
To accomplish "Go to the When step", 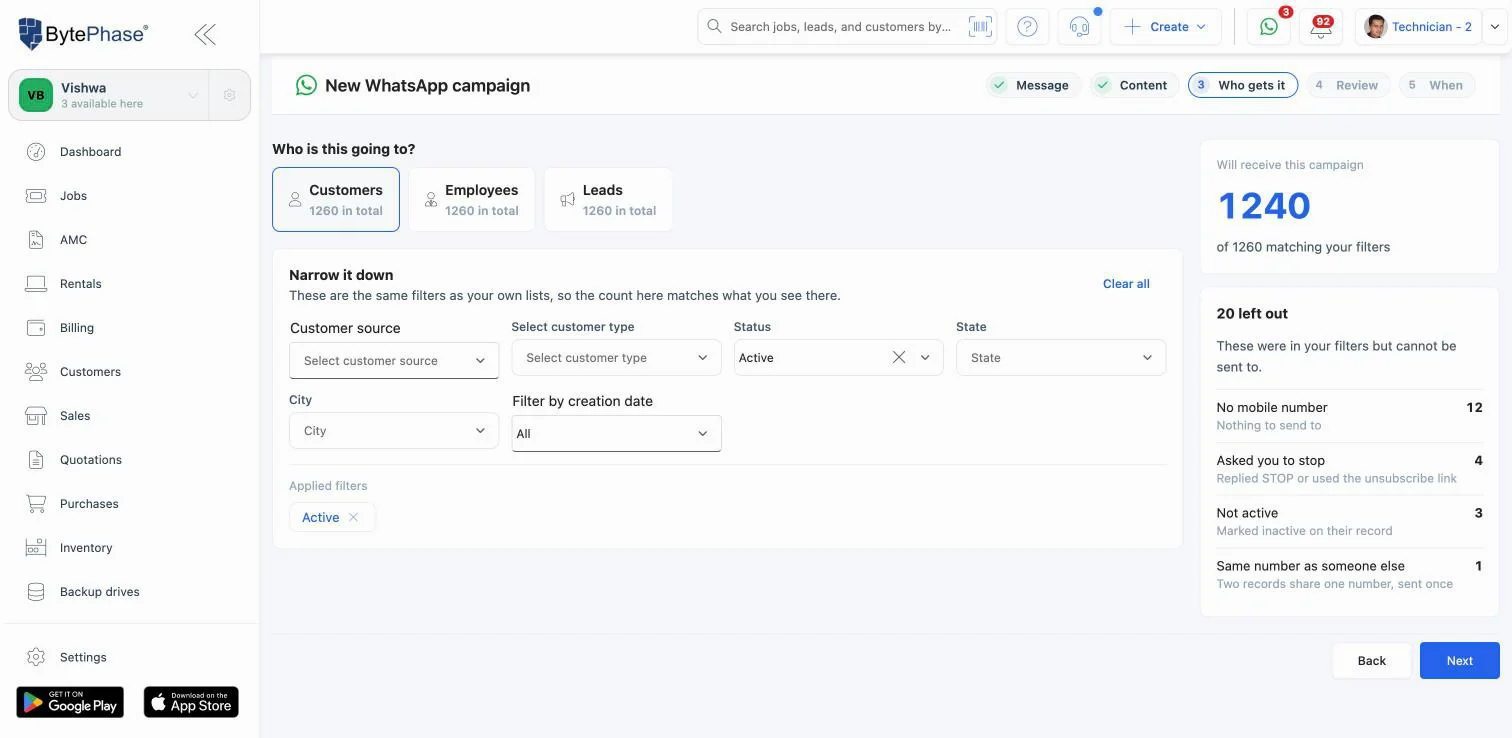I will coord(1436,85).
